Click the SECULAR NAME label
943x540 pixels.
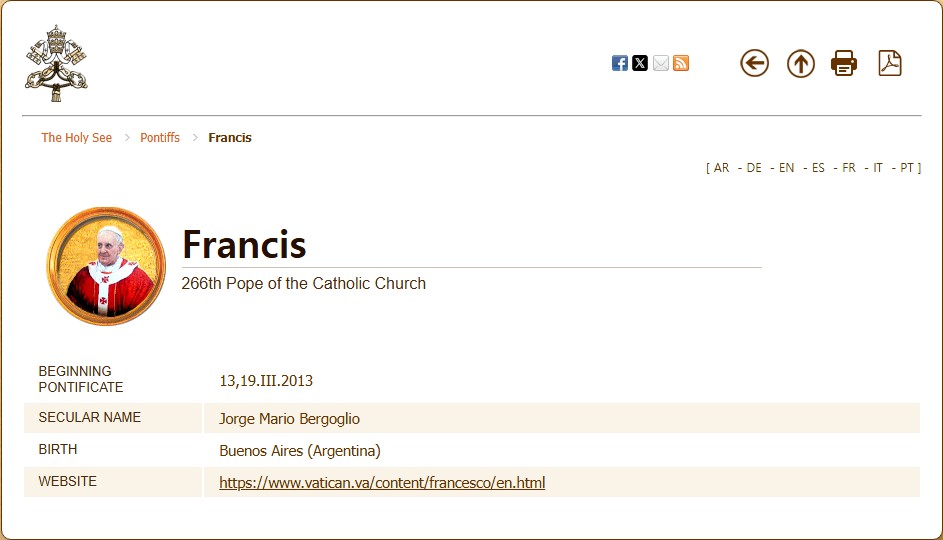pos(90,417)
